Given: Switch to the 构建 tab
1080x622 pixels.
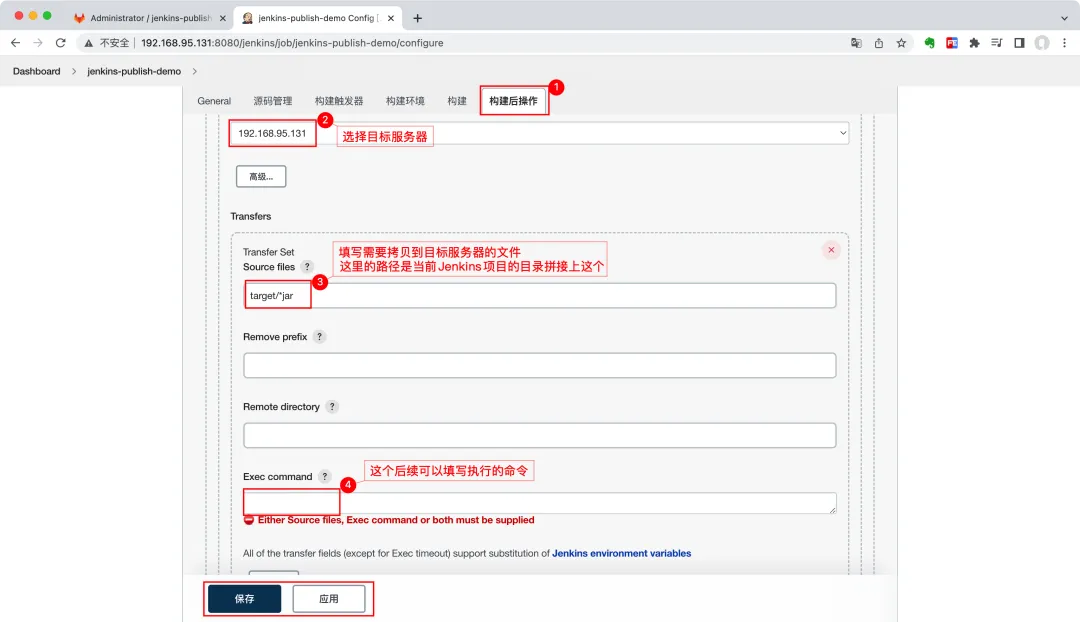Looking at the screenshot, I should tap(457, 101).
